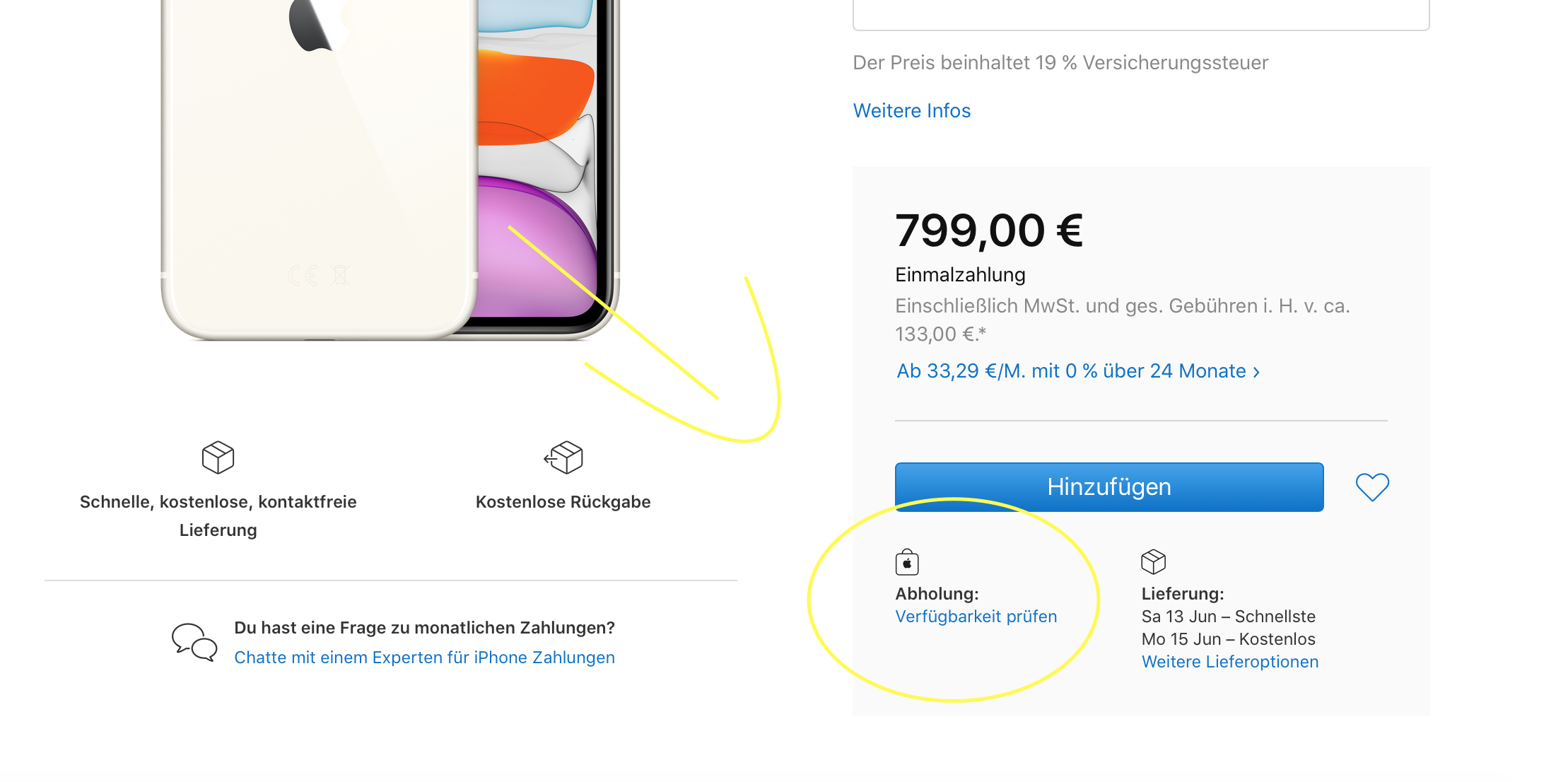Click the Lieferung heading
The height and width of the screenshot is (782, 1568).
(x=1182, y=594)
